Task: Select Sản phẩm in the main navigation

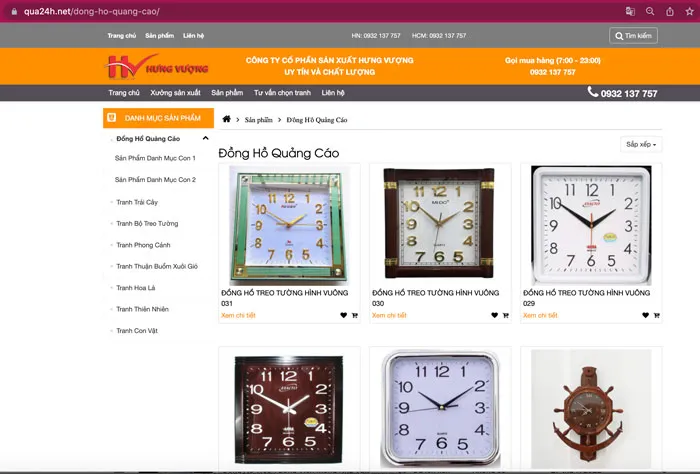Action: (227, 93)
